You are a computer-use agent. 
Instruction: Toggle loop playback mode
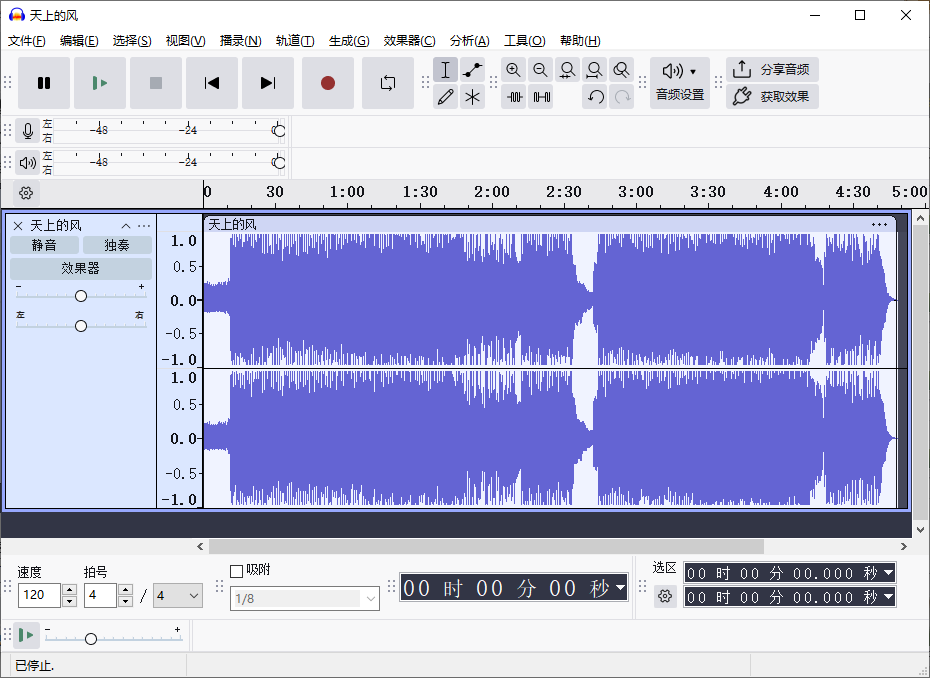pos(388,84)
